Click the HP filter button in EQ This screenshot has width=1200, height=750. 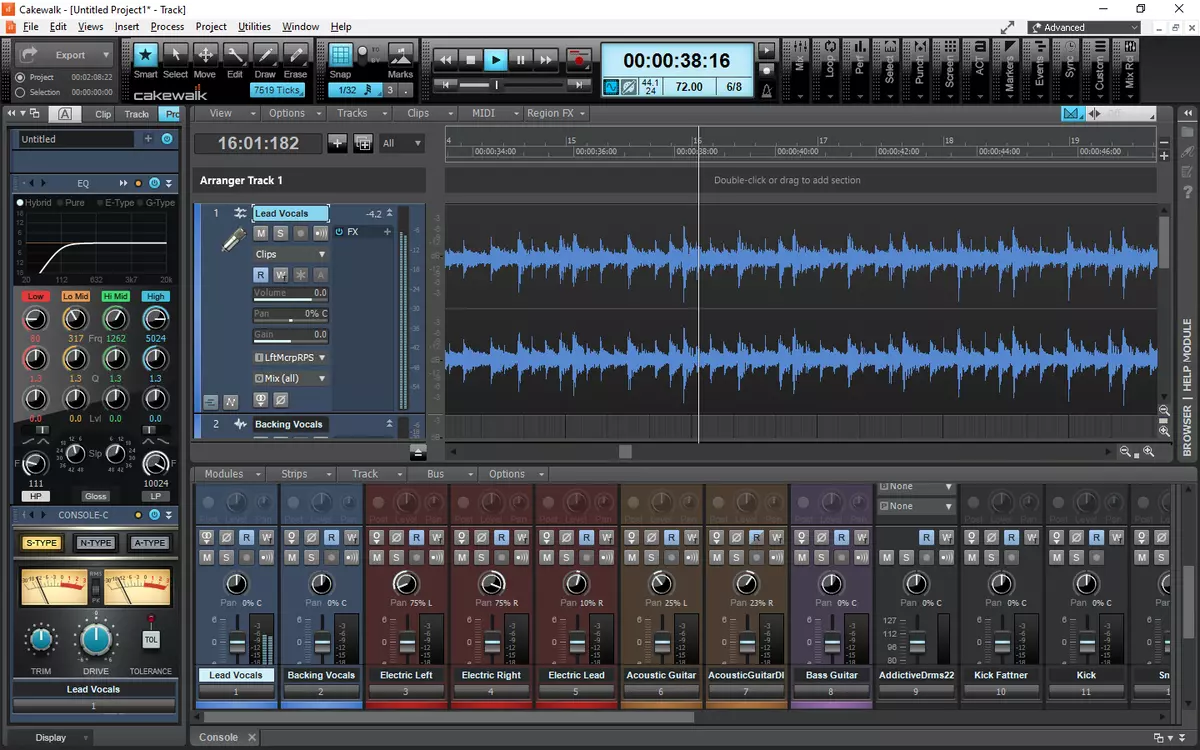pos(35,496)
